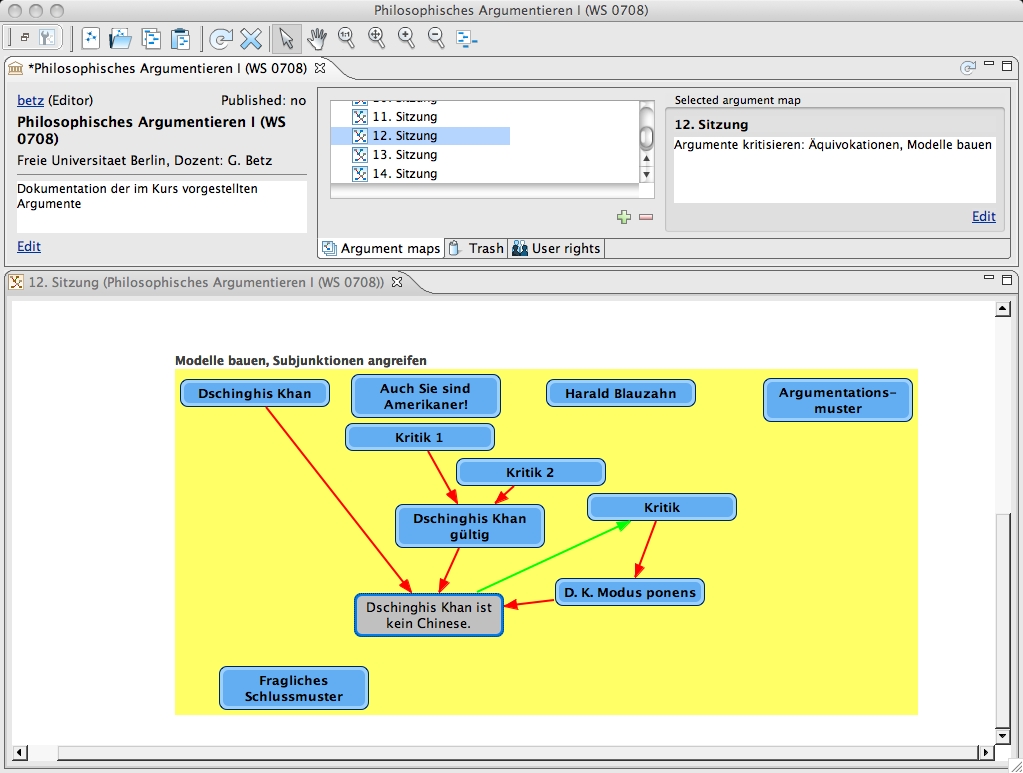Screen dimensions: 1023x773
Task: Minimize the 12. Sitzung map panel
Action: pyautogui.click(x=989, y=278)
